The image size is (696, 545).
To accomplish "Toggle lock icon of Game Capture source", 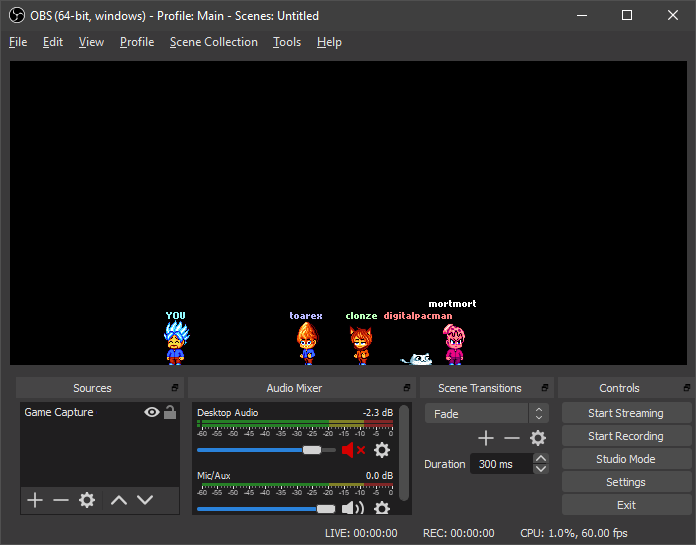I will tap(170, 412).
